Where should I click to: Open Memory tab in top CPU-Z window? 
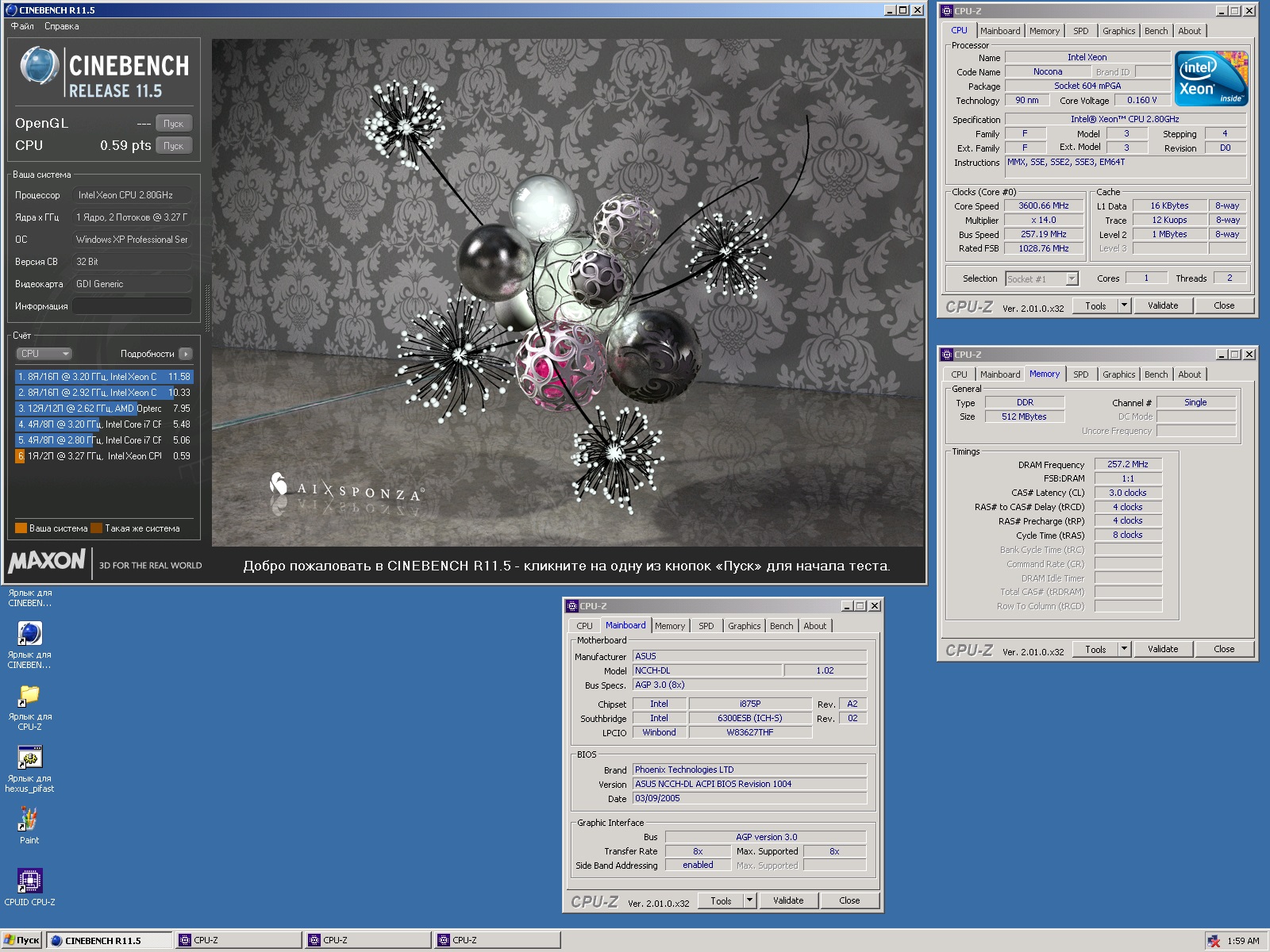[x=1045, y=31]
